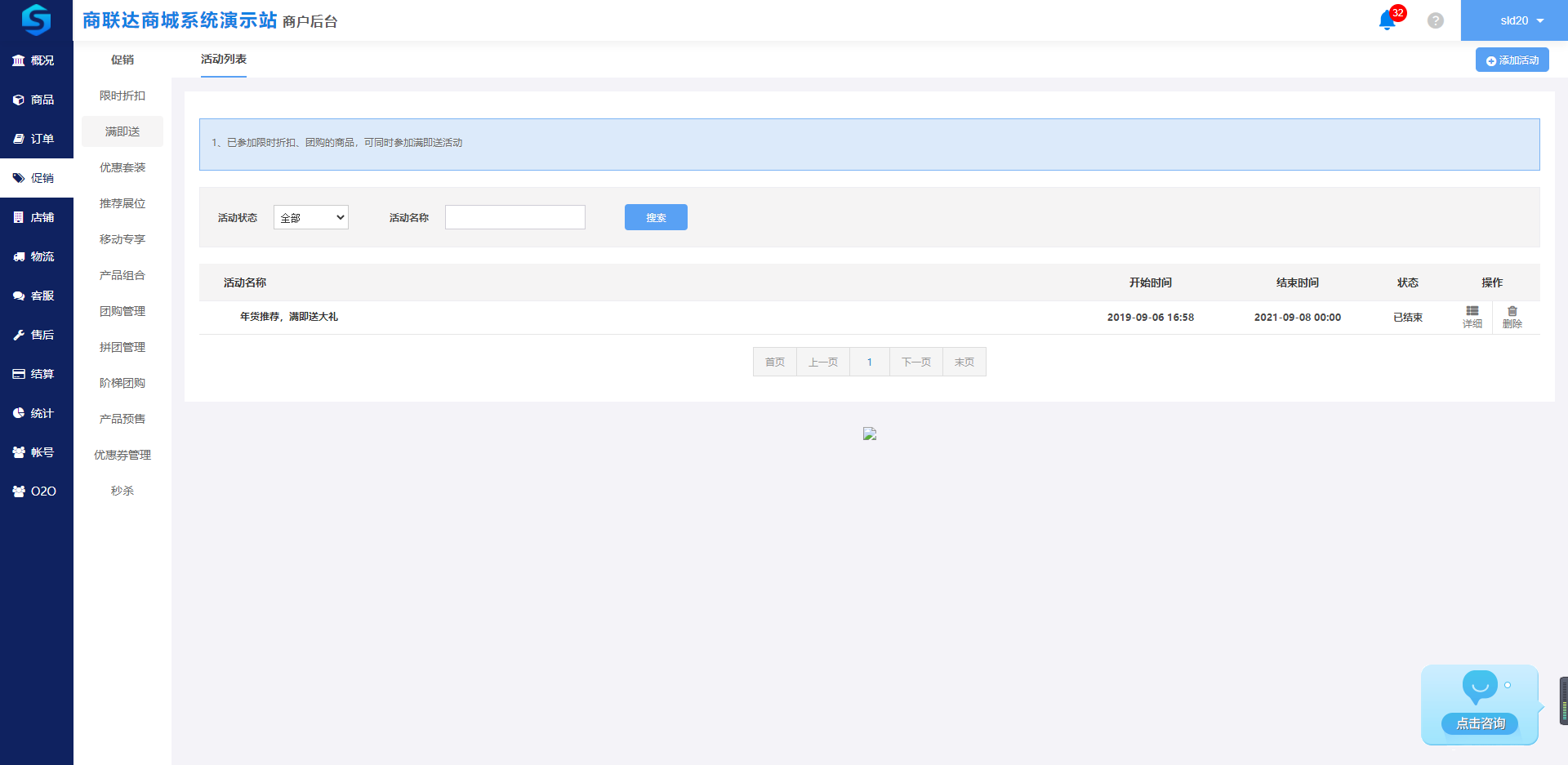This screenshot has width=1568, height=765.
Task: Expand the 活动状态 dropdown
Action: tap(311, 217)
